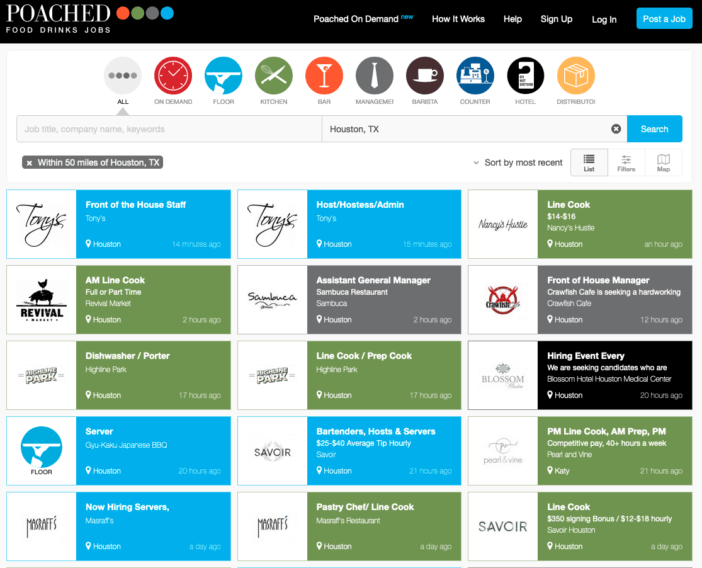
Task: Click Masraff's logo on Pastry Chef card
Action: click(272, 526)
